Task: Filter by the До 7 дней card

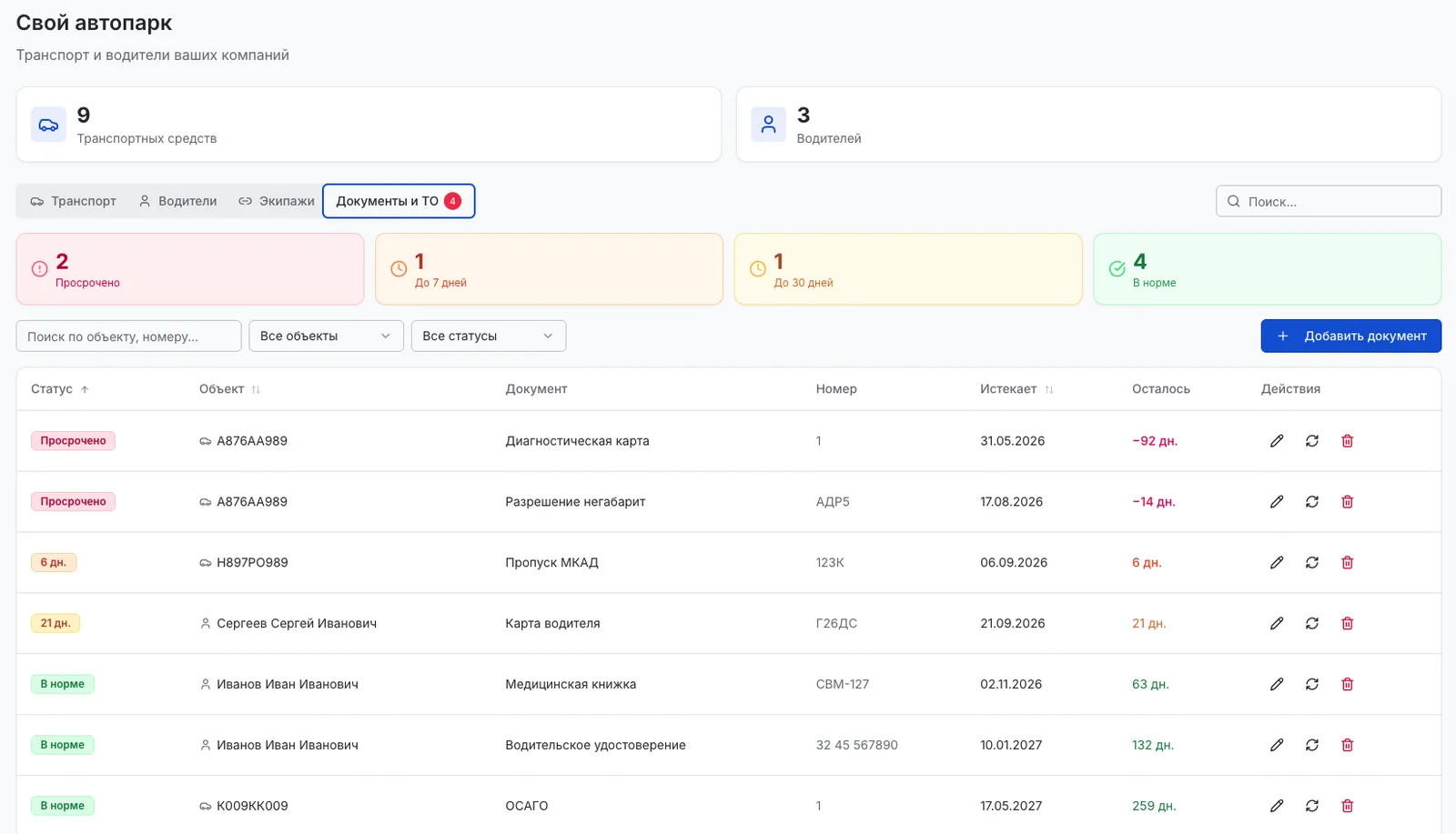Action: pyautogui.click(x=549, y=269)
